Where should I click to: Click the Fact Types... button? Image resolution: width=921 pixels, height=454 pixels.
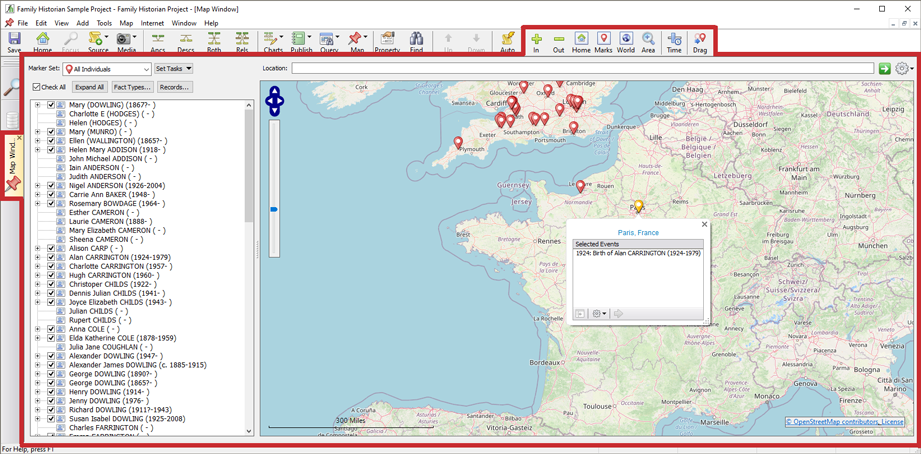[133, 87]
